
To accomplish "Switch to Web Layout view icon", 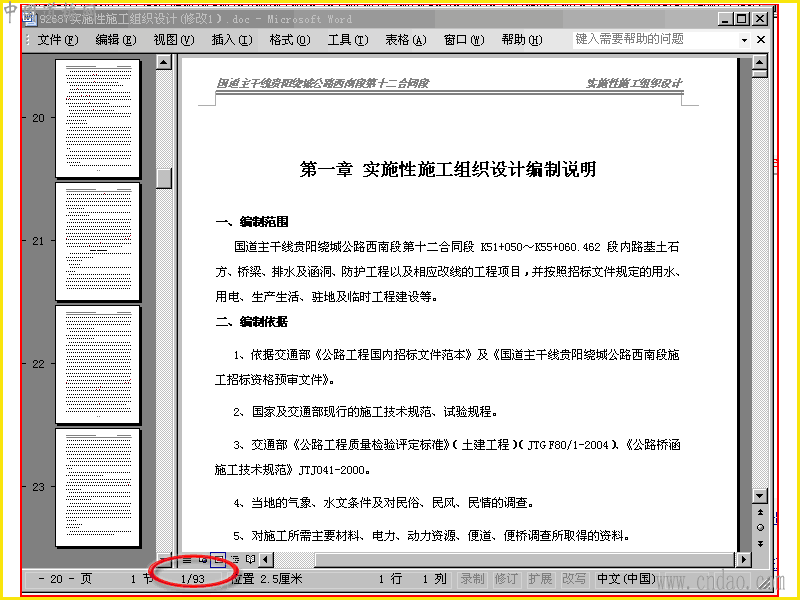I will point(203,560).
